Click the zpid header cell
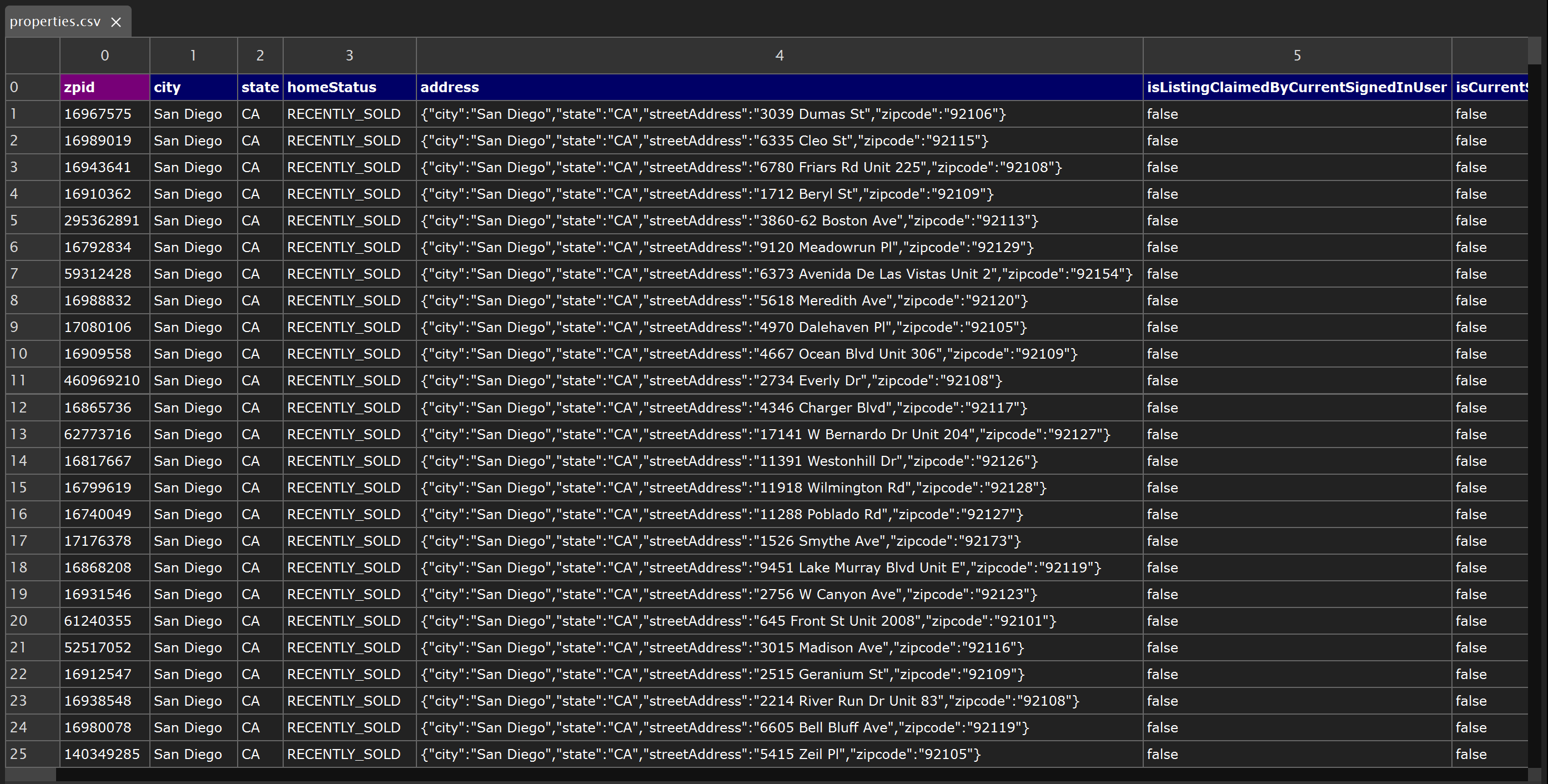The width and height of the screenshot is (1548, 784). coord(104,87)
